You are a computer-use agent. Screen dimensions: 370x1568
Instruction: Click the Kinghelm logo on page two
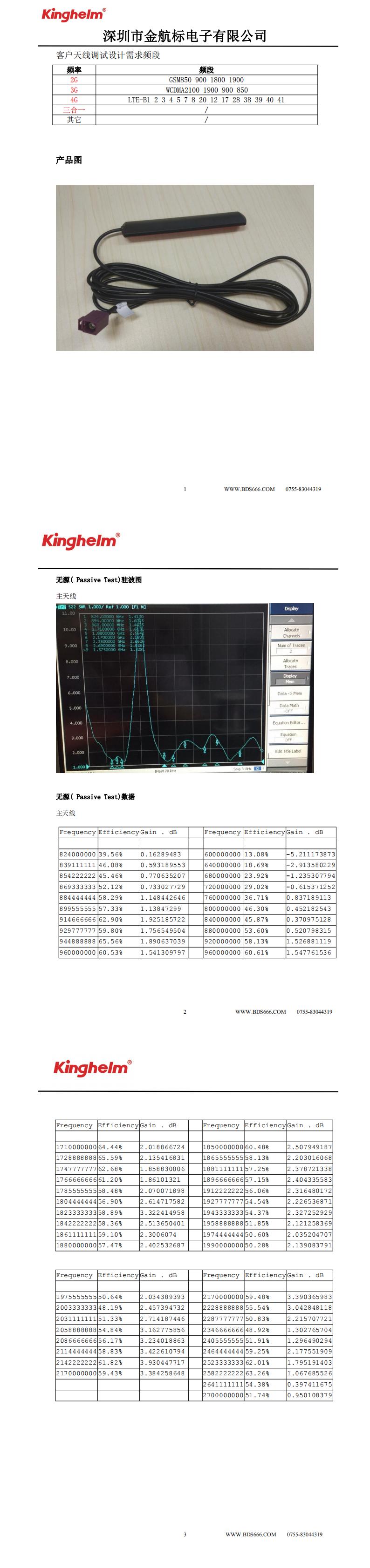(81, 540)
